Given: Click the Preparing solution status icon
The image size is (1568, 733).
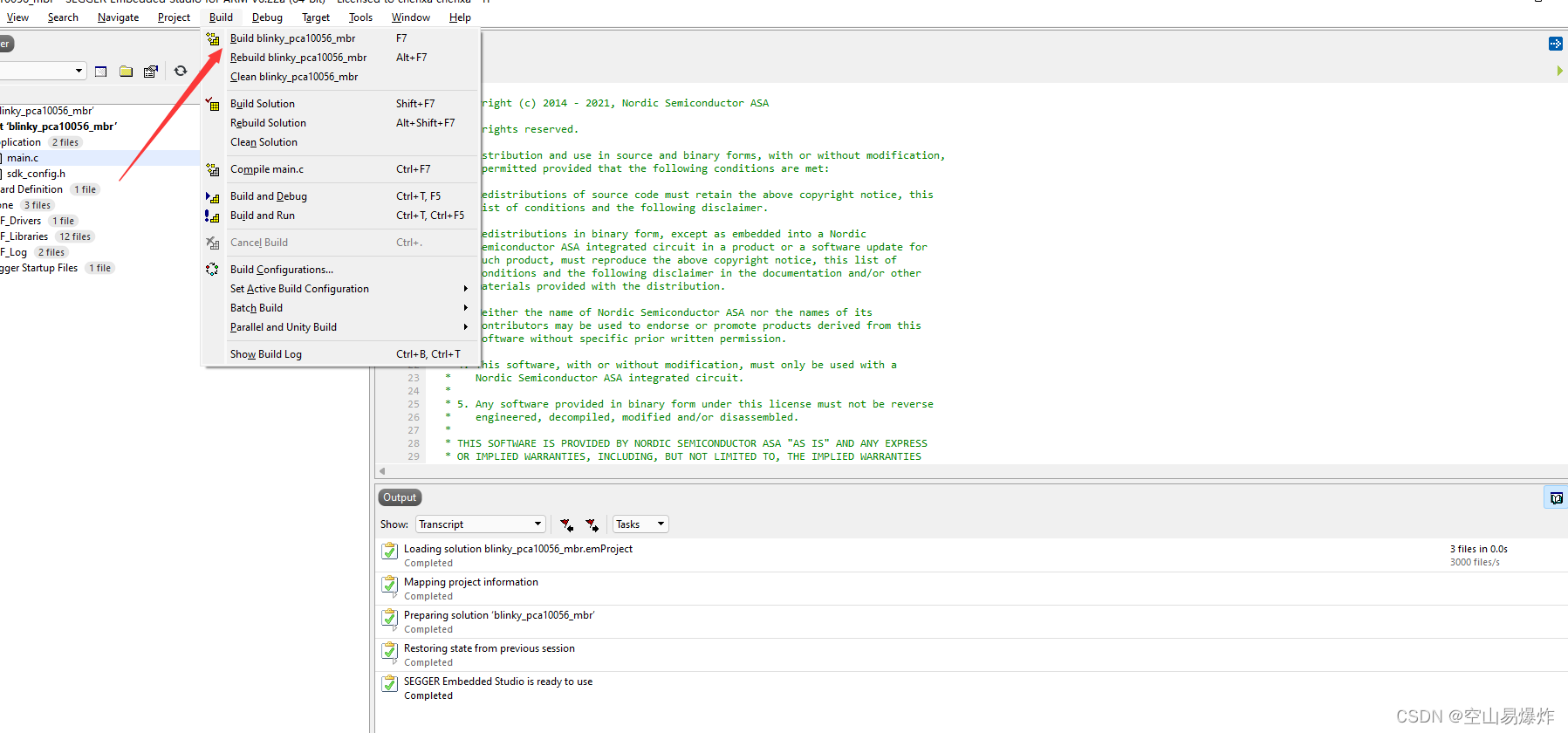Looking at the screenshot, I should coord(390,618).
